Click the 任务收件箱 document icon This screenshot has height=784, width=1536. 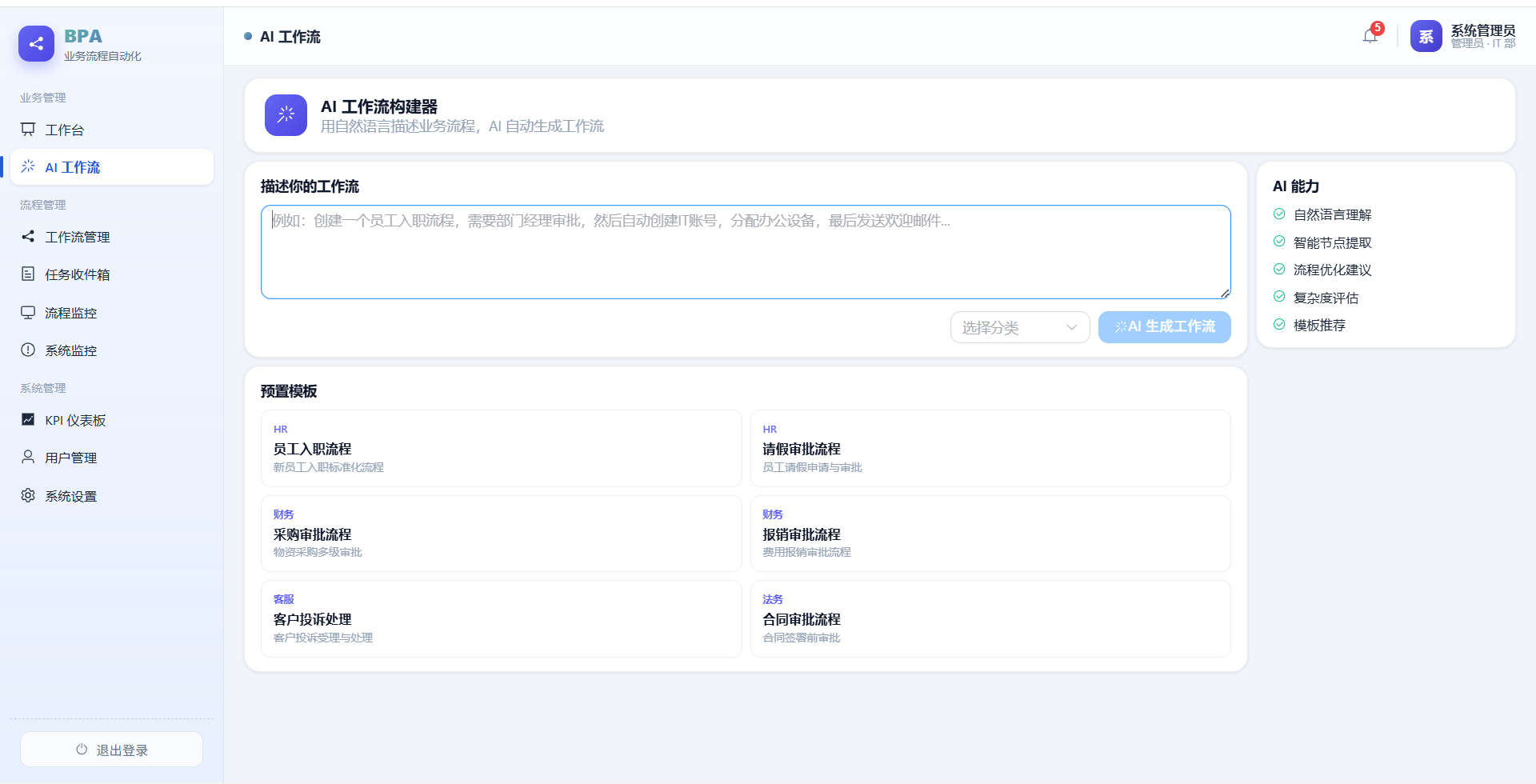[x=28, y=274]
